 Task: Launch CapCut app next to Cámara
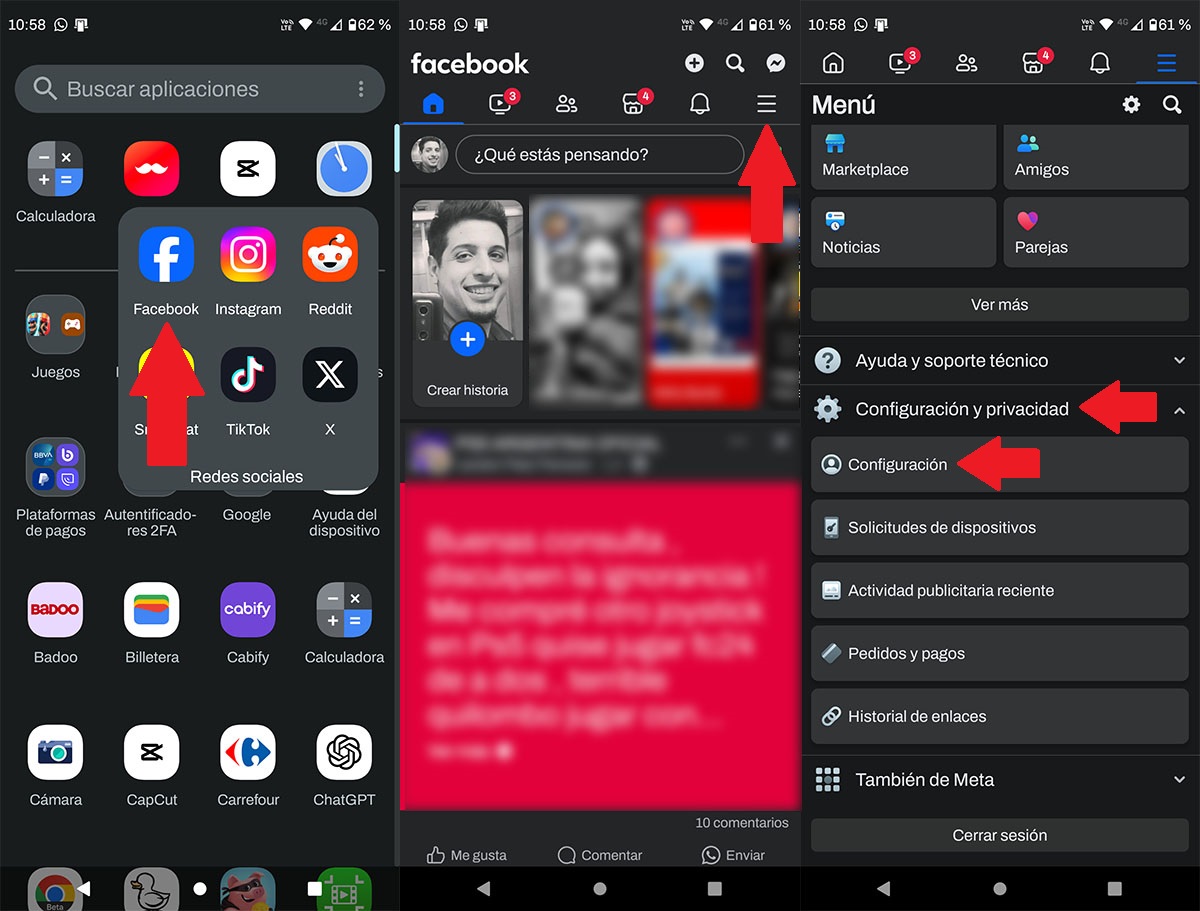[x=152, y=752]
